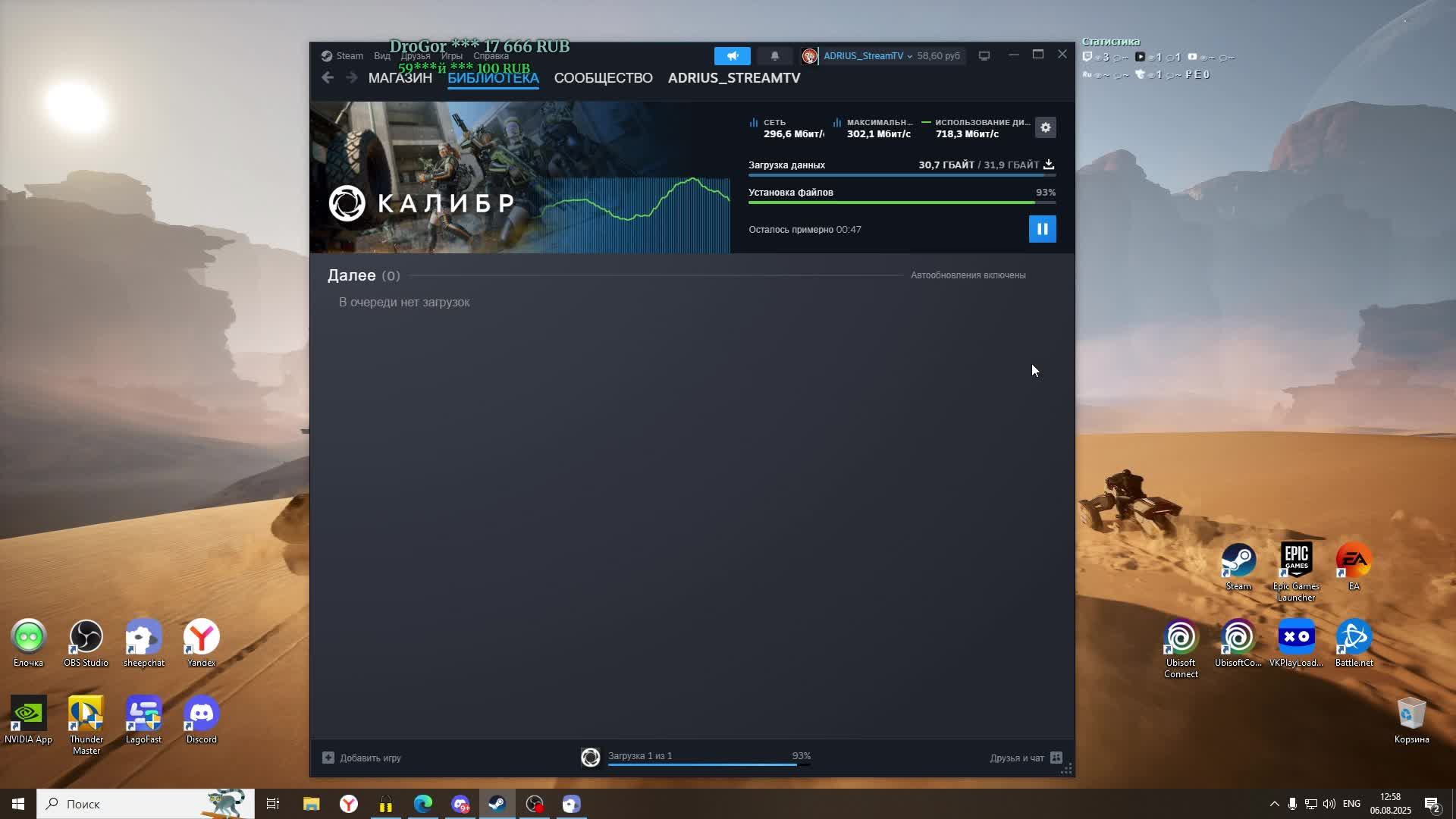1456x819 pixels.
Task: Click the Калибр game banner
Action: click(519, 177)
